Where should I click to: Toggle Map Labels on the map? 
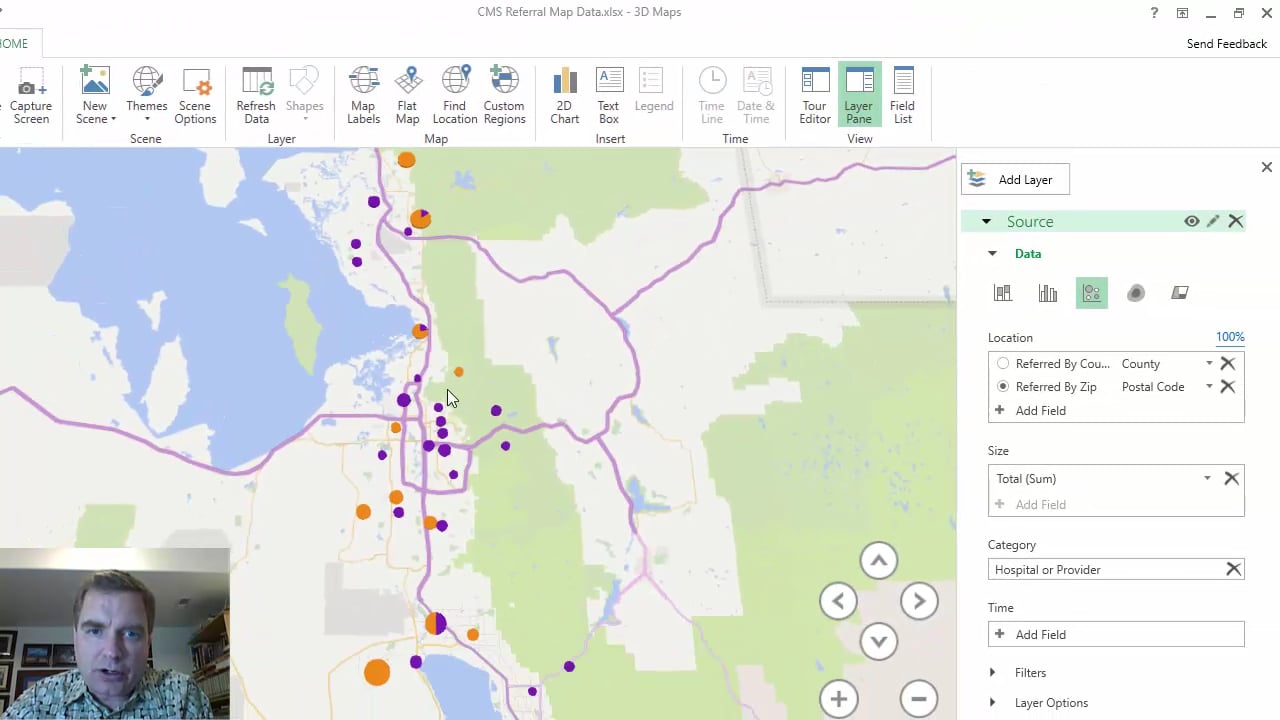tap(363, 96)
